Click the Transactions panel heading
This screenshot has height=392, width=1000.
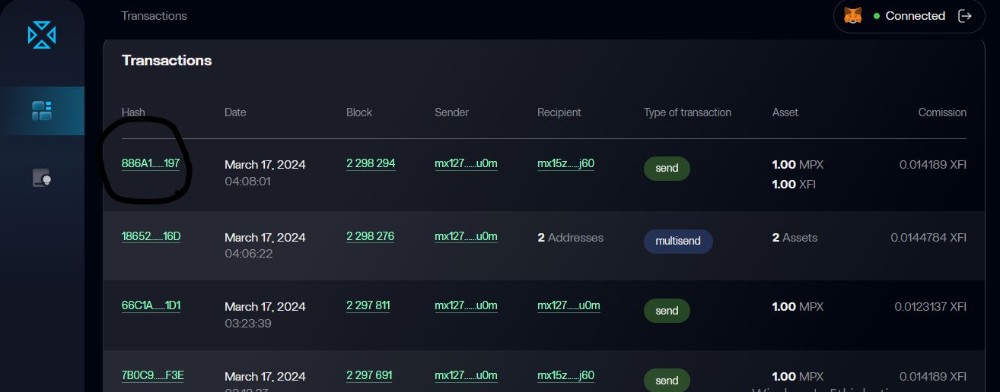pyautogui.click(x=166, y=61)
